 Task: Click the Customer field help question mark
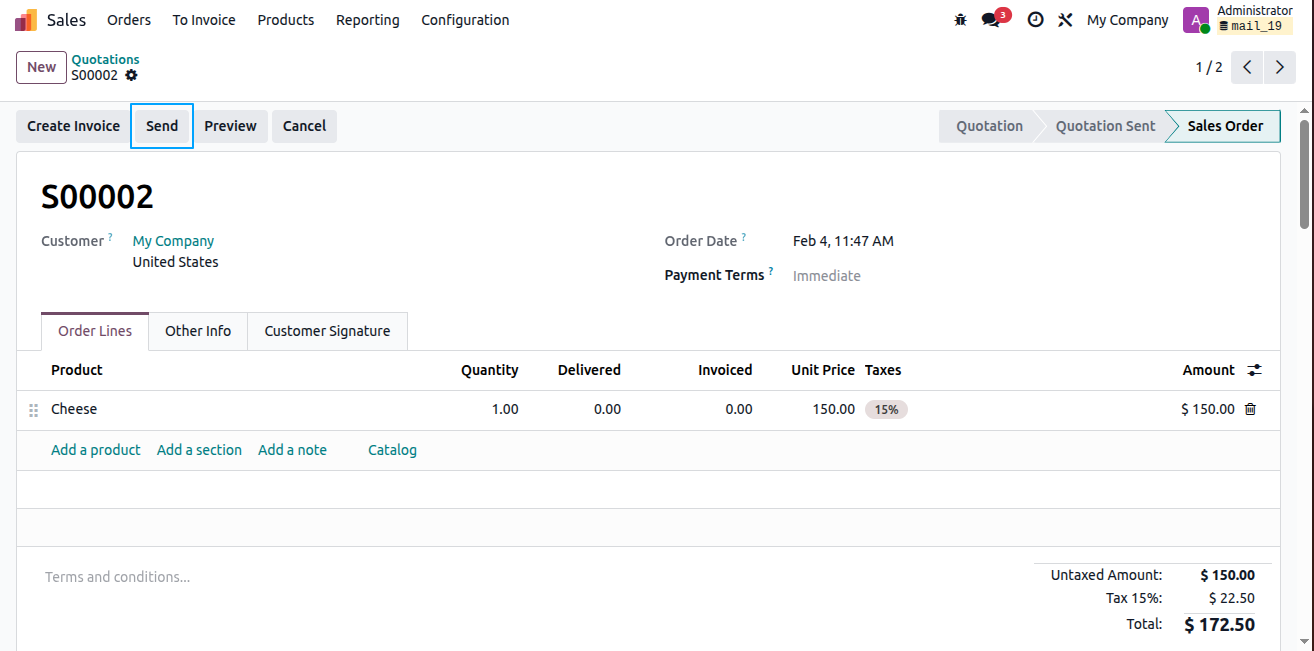(x=110, y=238)
